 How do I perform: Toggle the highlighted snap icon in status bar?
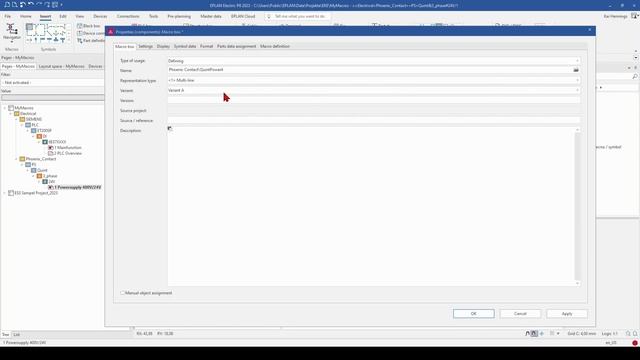coord(534,333)
